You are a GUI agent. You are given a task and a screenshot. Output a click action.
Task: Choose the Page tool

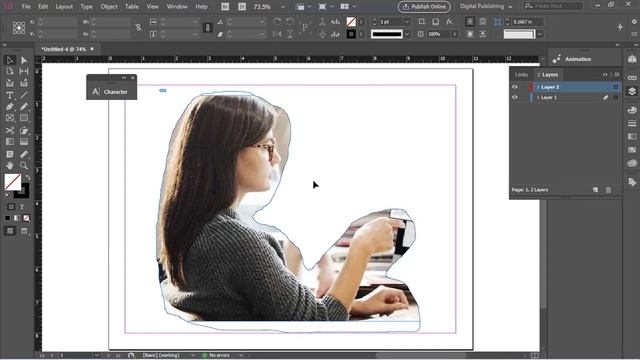point(10,71)
